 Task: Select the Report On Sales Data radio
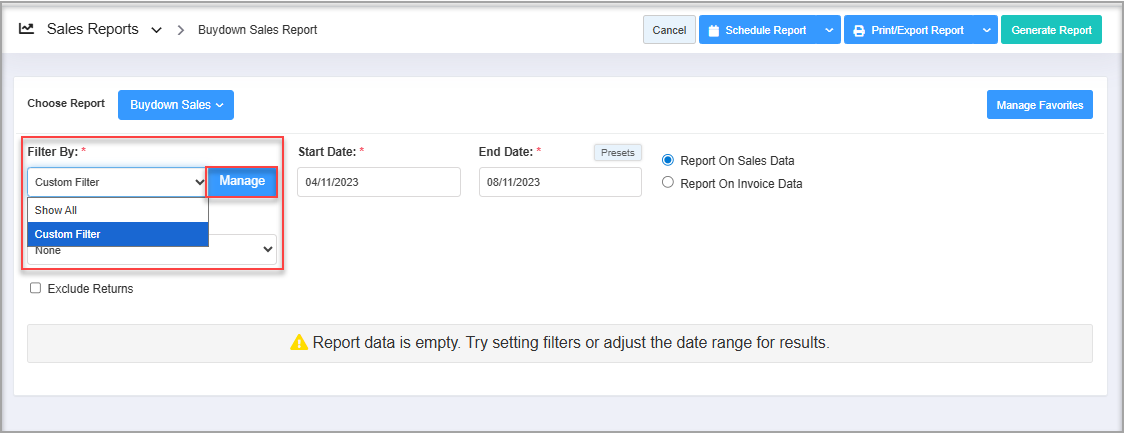click(668, 160)
